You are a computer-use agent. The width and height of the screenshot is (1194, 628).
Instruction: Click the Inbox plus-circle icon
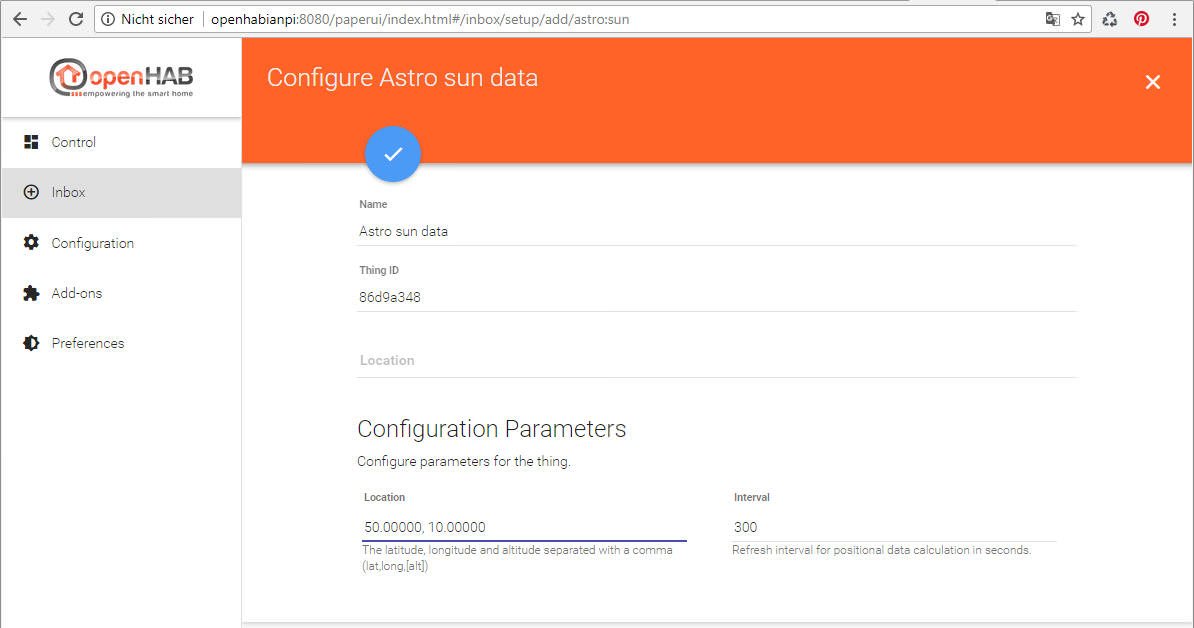31,192
